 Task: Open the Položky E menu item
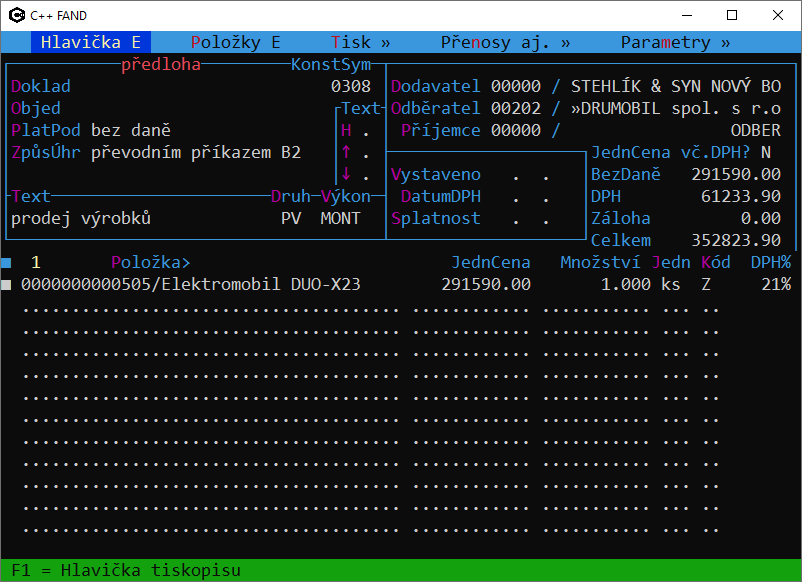pyautogui.click(x=235, y=42)
